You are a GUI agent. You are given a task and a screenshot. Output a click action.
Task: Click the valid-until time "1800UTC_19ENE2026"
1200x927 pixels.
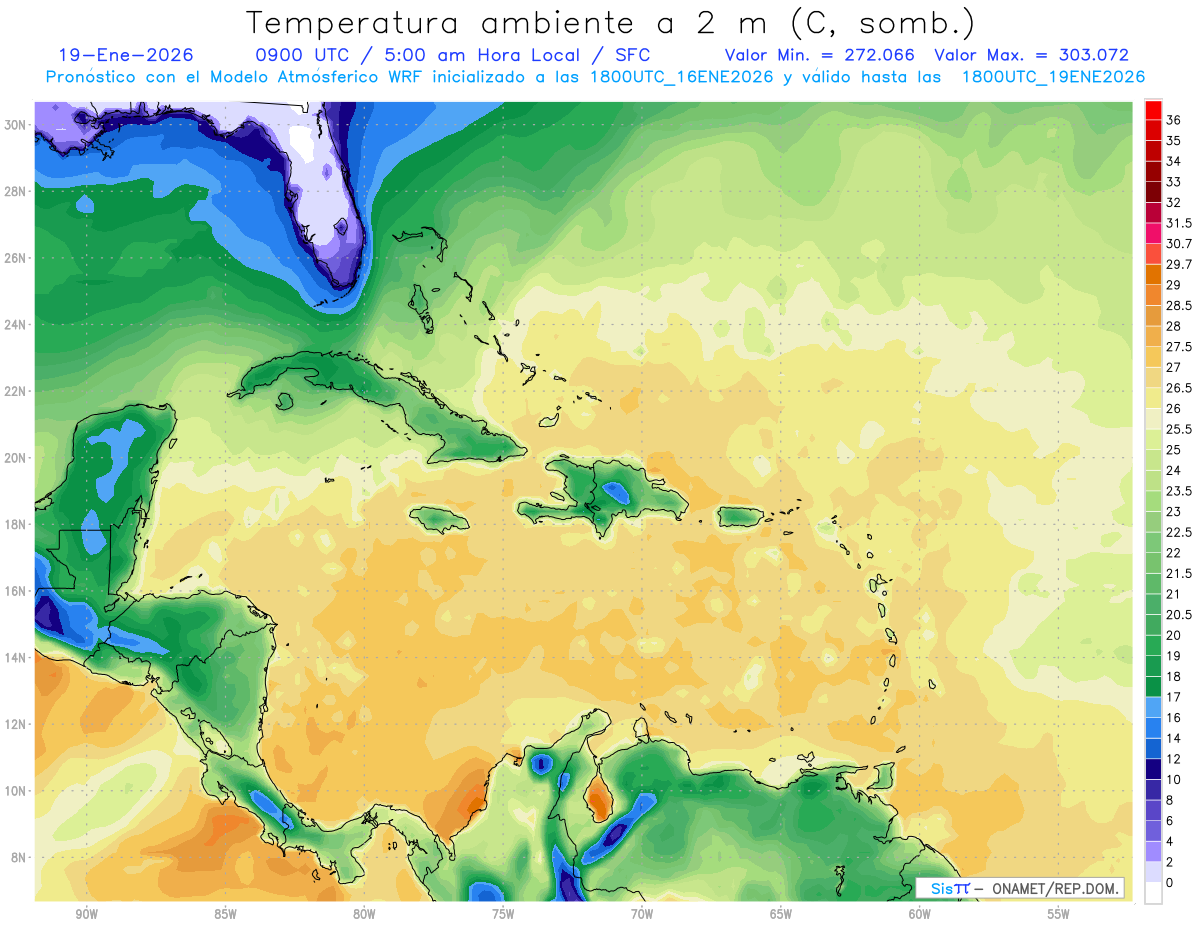[1053, 77]
